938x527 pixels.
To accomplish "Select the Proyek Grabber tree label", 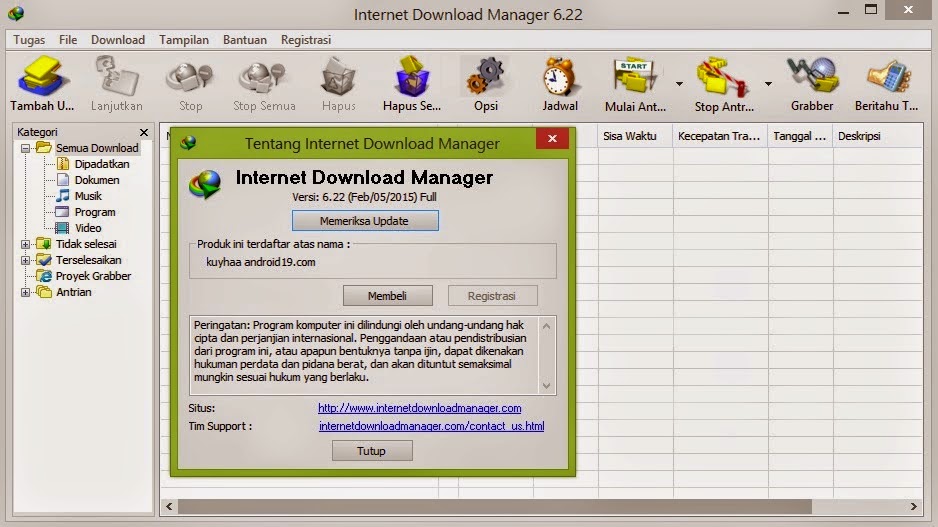I will [x=93, y=276].
